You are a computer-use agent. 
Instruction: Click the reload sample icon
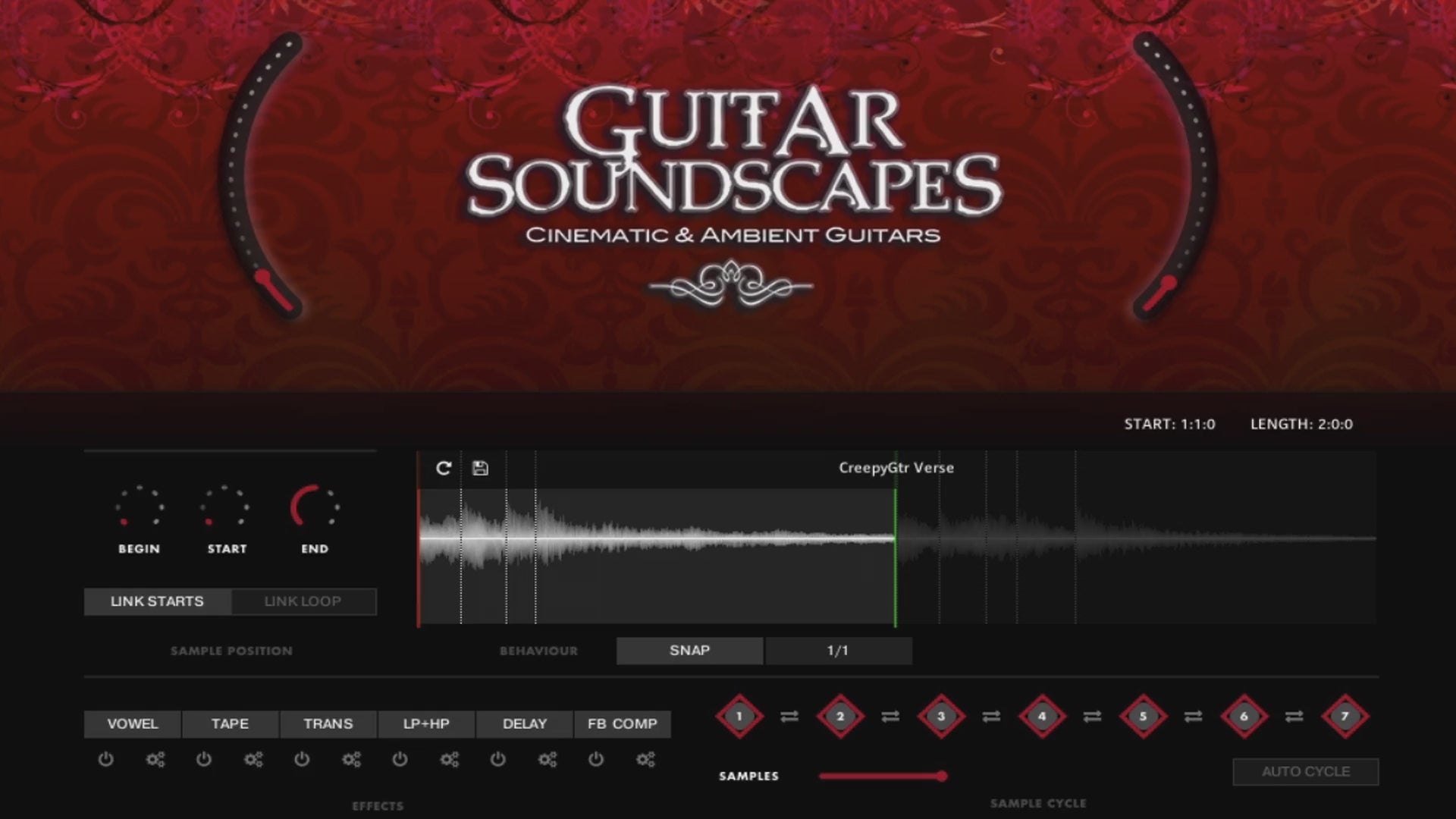pyautogui.click(x=444, y=468)
